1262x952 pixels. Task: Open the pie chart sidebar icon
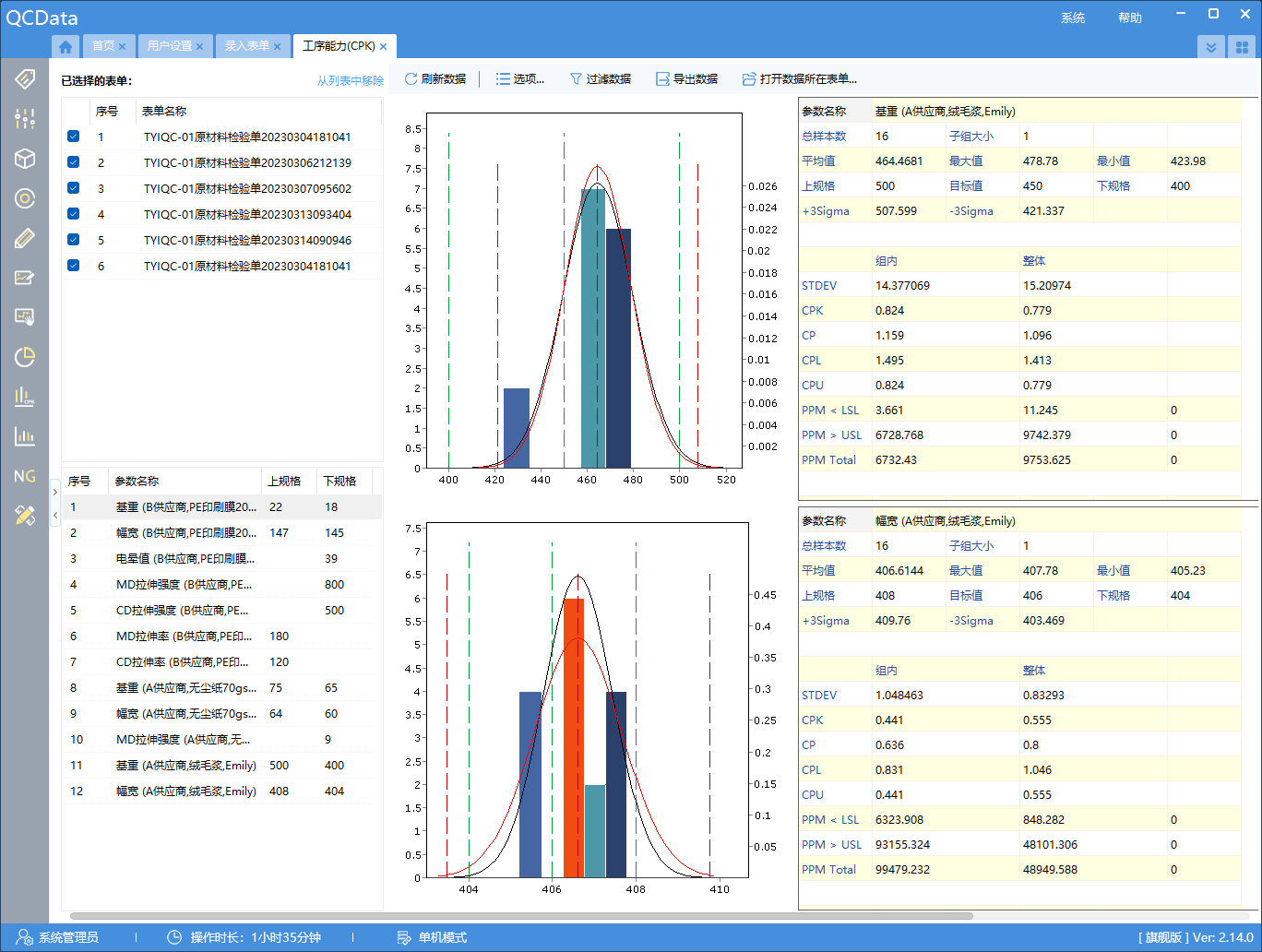tap(25, 357)
